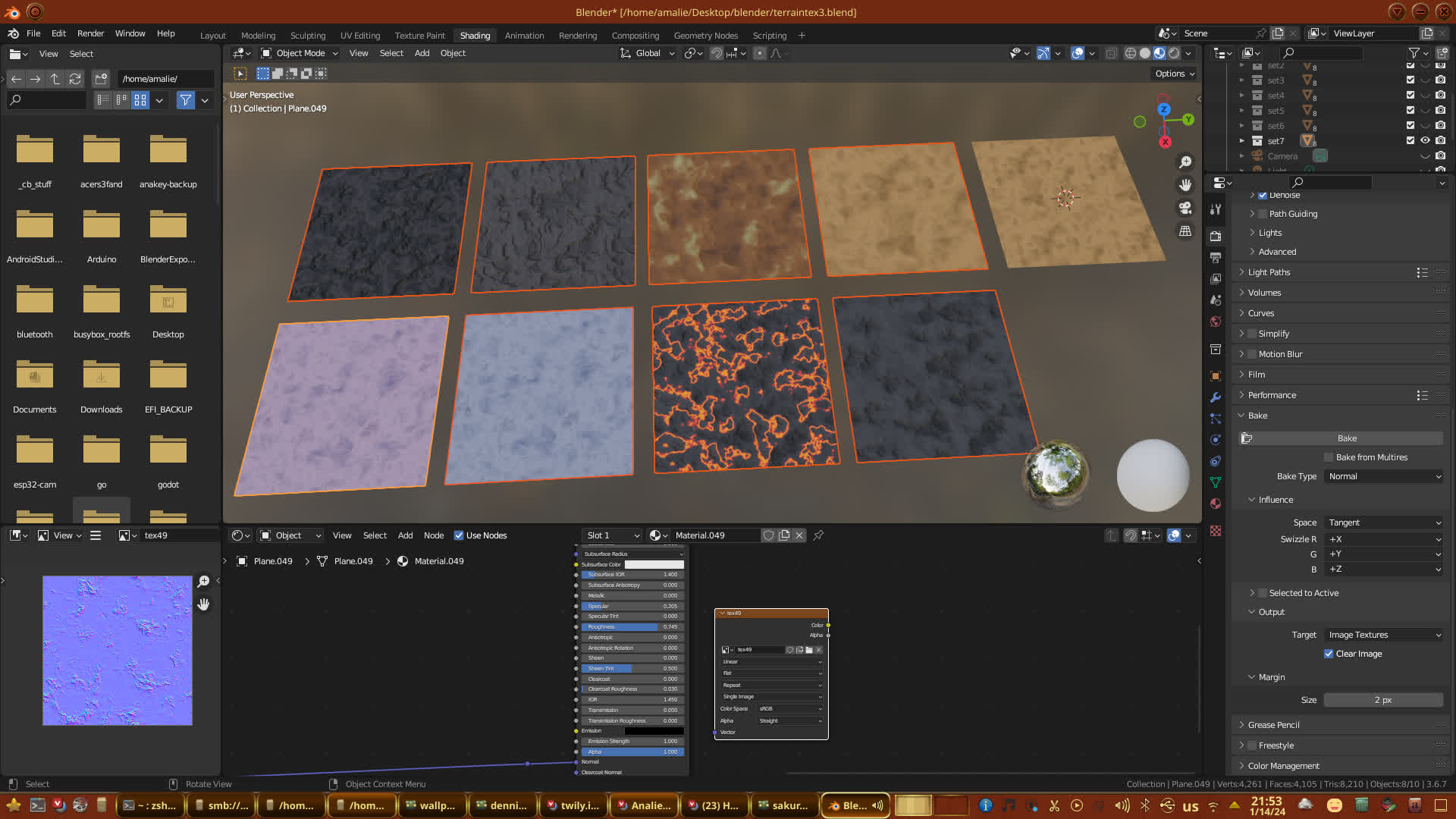Toggle the set7 eye visibility icon
The image size is (1456, 819).
[x=1425, y=141]
